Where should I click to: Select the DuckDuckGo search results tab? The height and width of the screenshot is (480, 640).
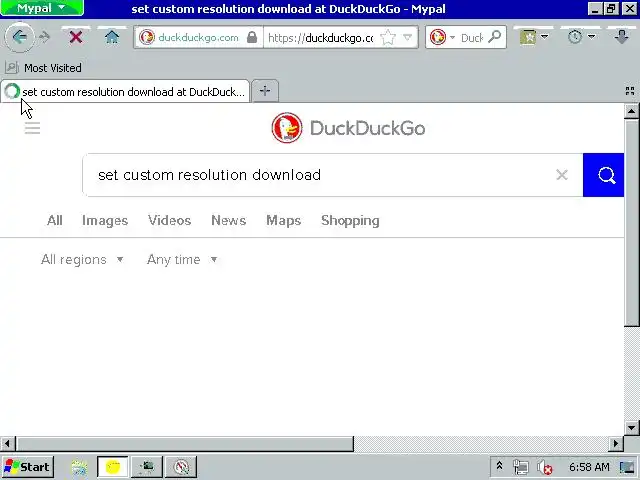[125, 91]
